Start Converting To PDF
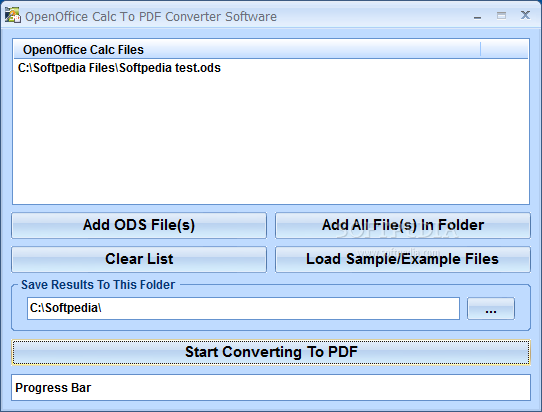542x412 pixels. [x=271, y=352]
